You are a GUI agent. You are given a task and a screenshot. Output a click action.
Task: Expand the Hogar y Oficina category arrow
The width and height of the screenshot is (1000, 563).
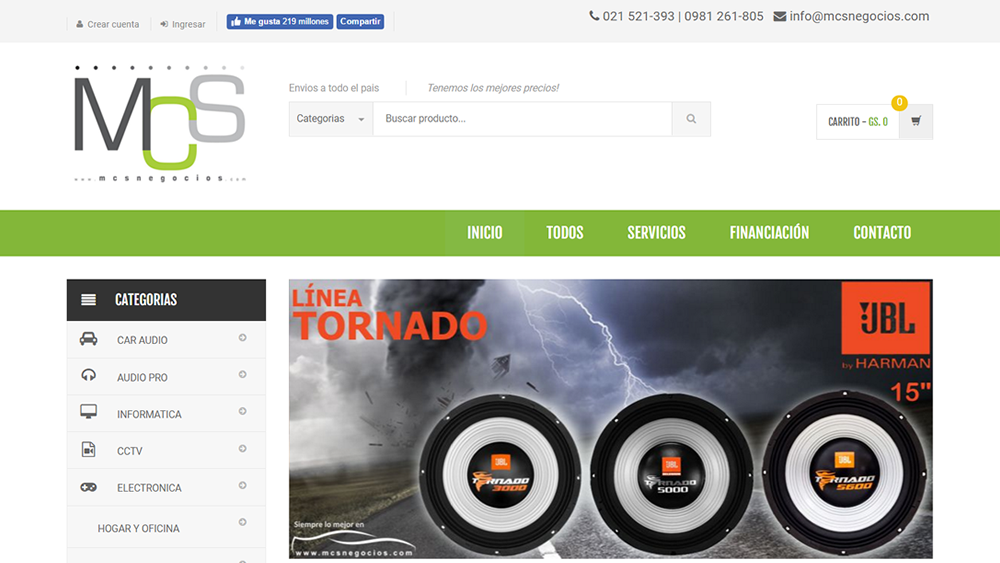tap(242, 522)
